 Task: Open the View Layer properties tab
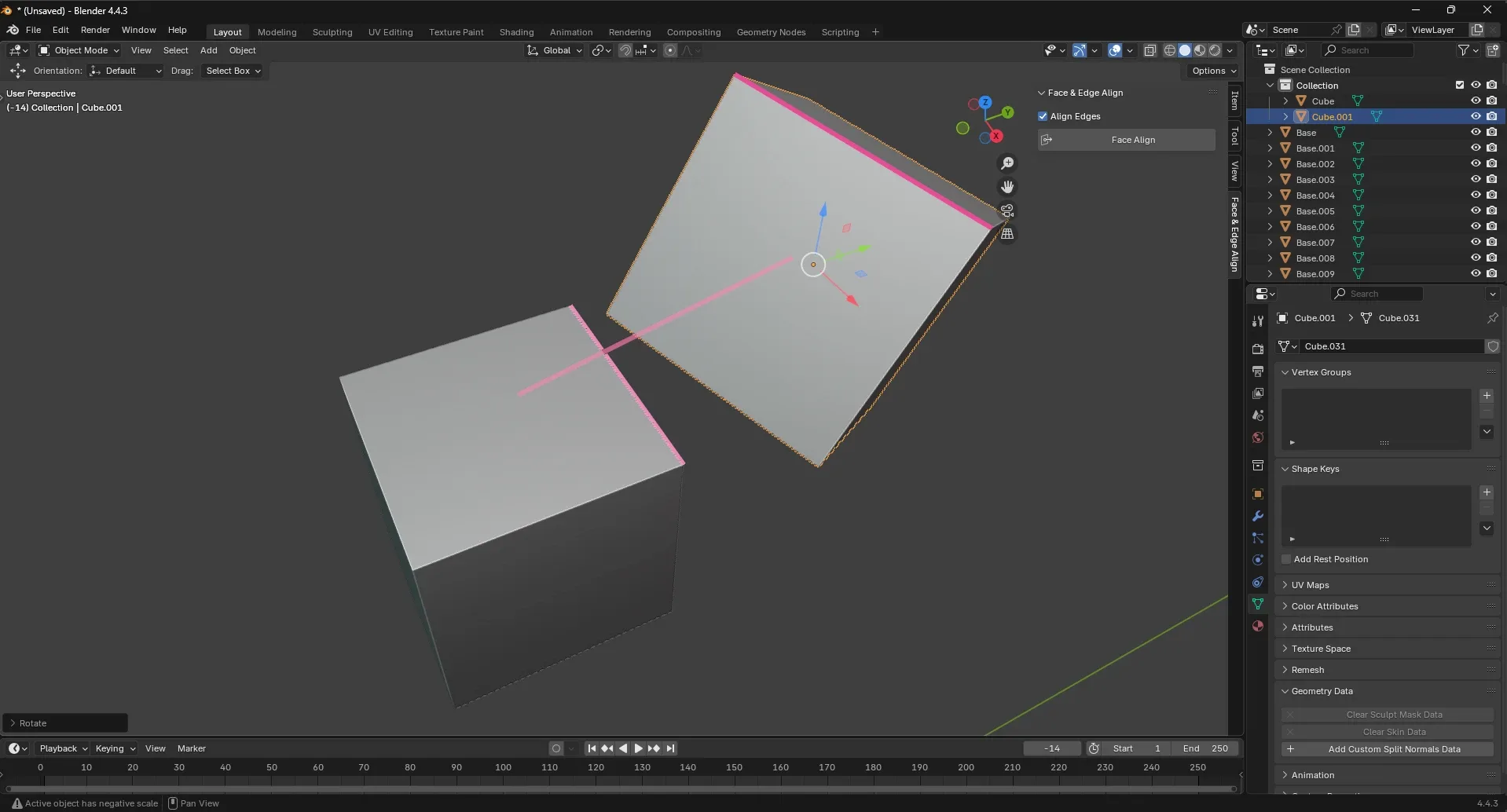pyautogui.click(x=1258, y=393)
